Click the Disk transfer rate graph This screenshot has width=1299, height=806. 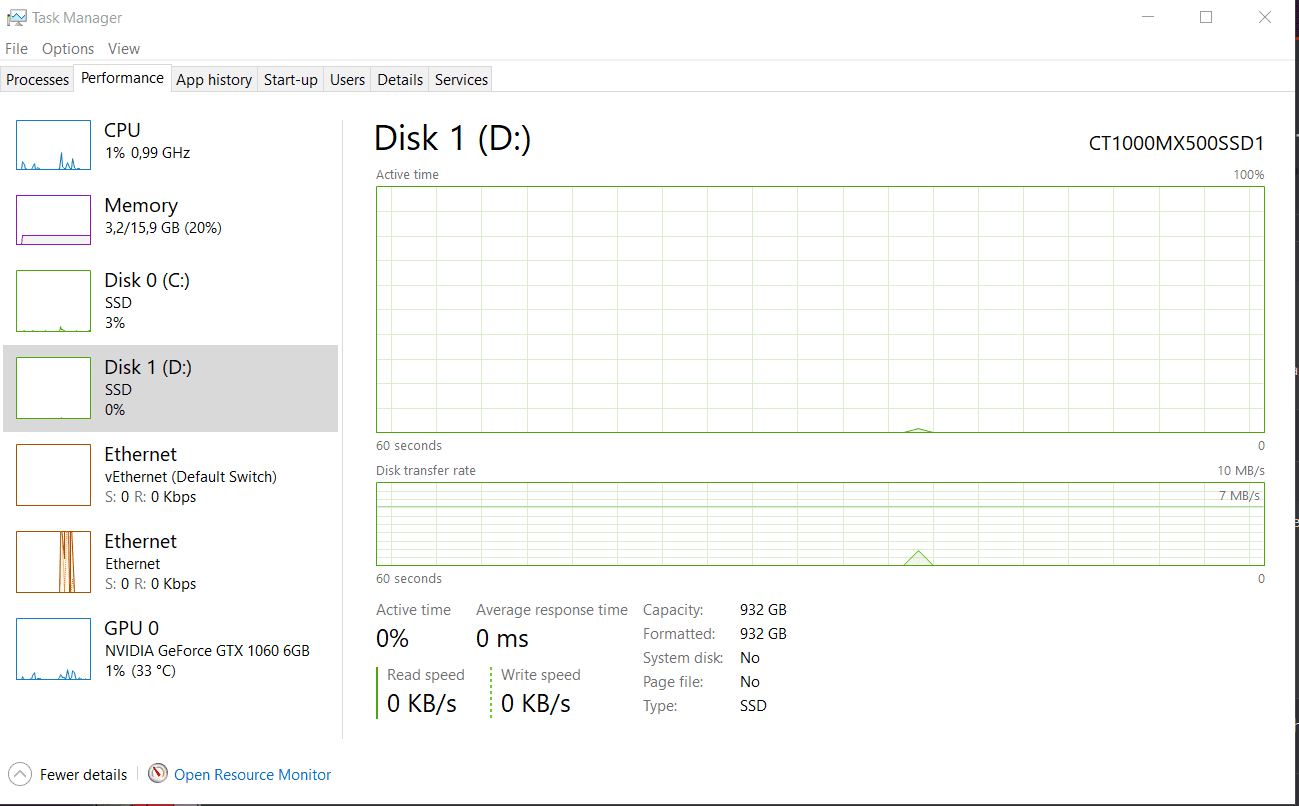(820, 524)
